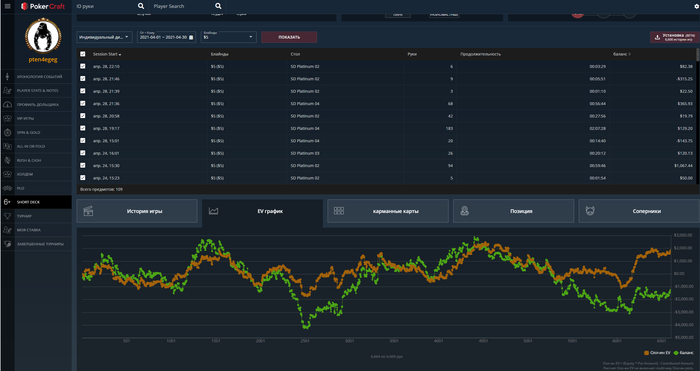The height and width of the screenshot is (371, 700).
Task: Uncheck the session starting апр. 24, 16:01
Action: coord(83,153)
